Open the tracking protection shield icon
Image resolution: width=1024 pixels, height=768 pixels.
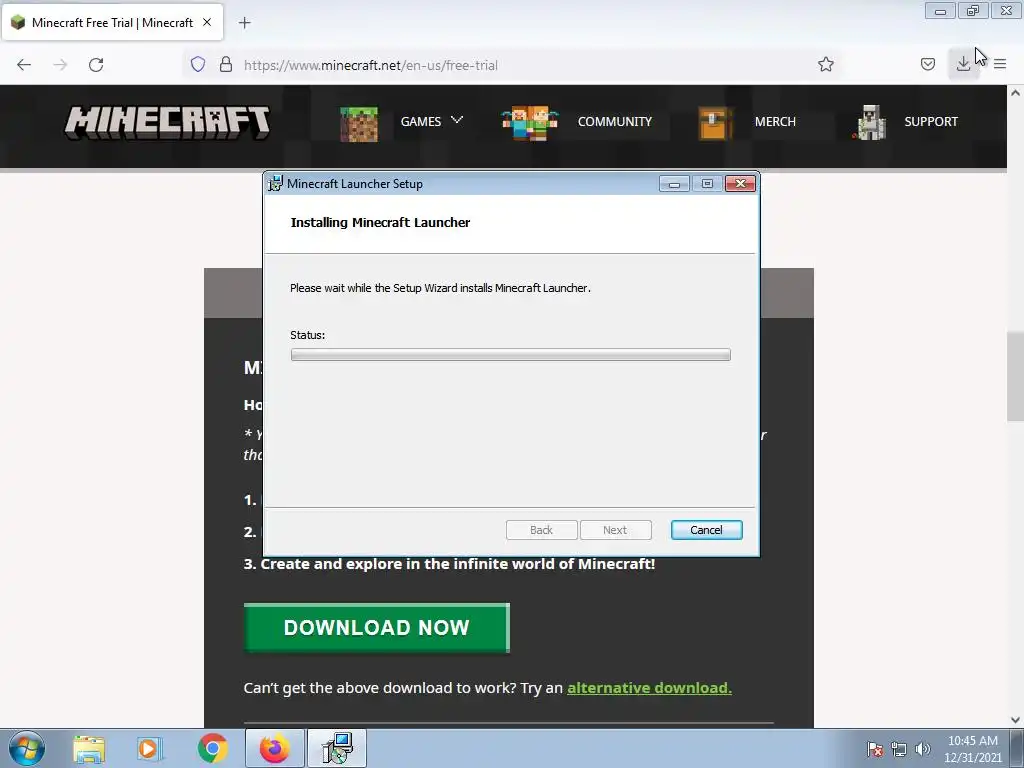tap(198, 65)
